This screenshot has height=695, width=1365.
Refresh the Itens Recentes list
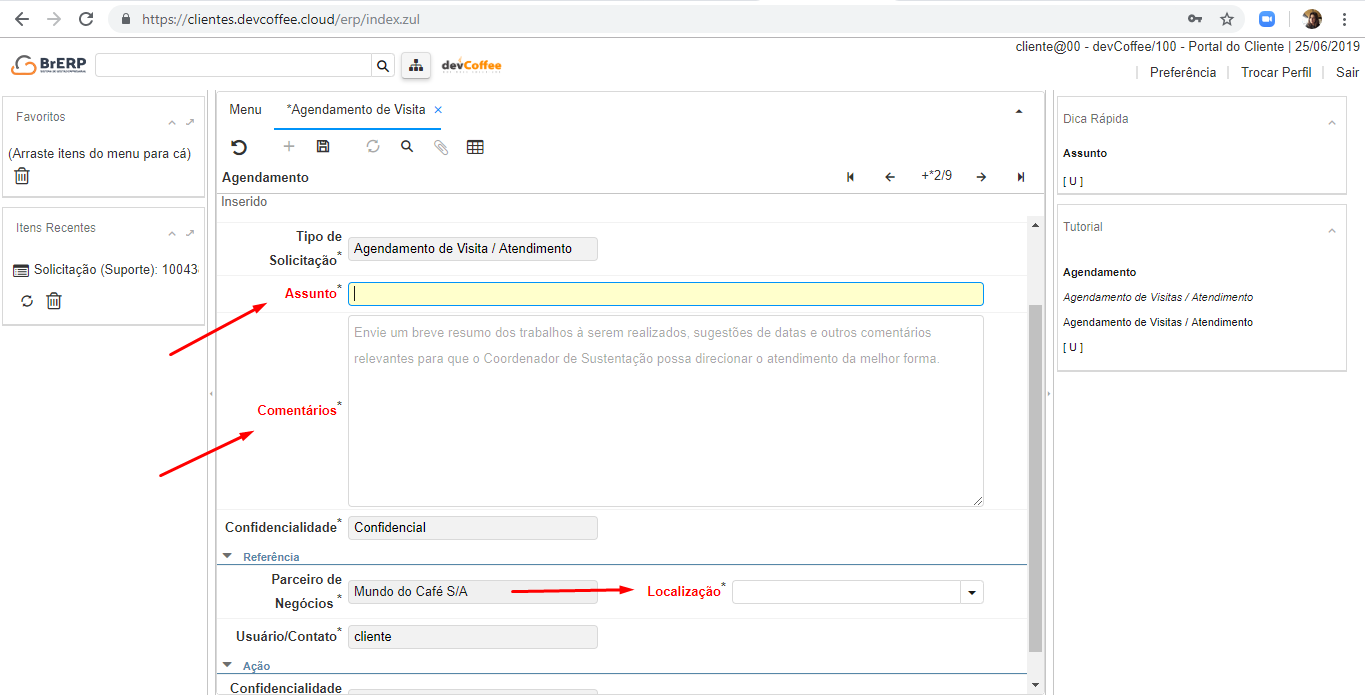pos(27,301)
